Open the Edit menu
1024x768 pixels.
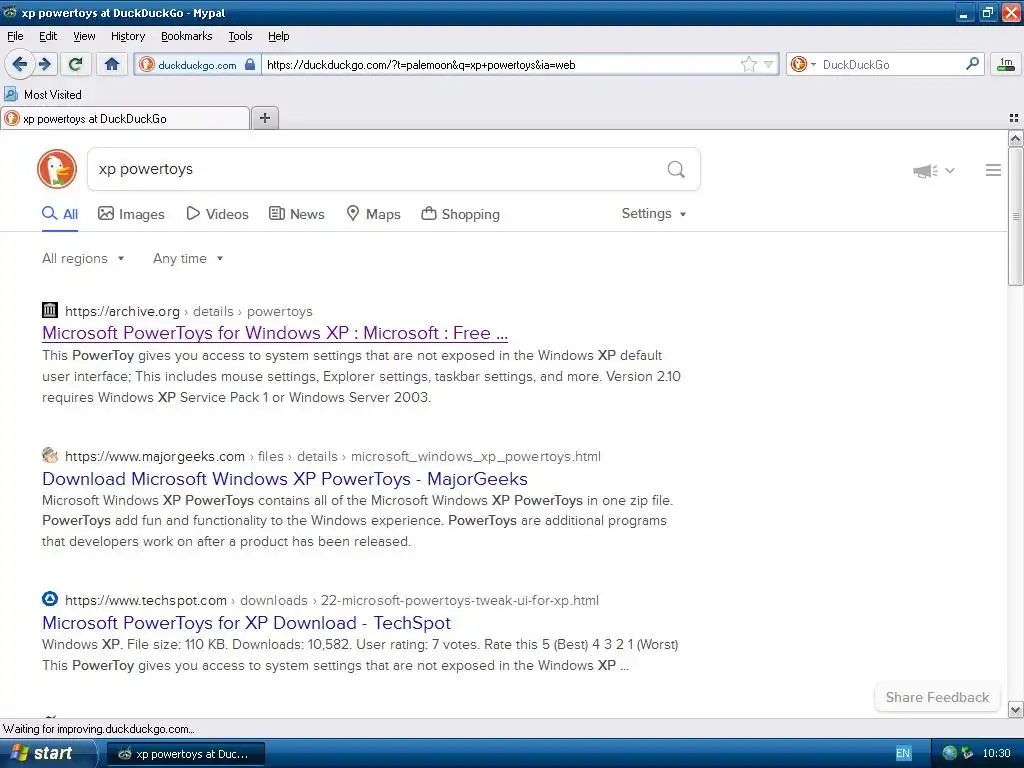pyautogui.click(x=48, y=36)
